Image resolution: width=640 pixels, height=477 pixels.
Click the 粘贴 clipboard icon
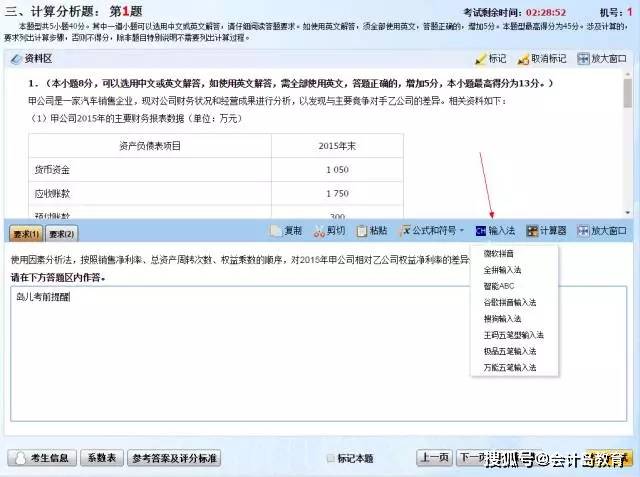pyautogui.click(x=362, y=231)
